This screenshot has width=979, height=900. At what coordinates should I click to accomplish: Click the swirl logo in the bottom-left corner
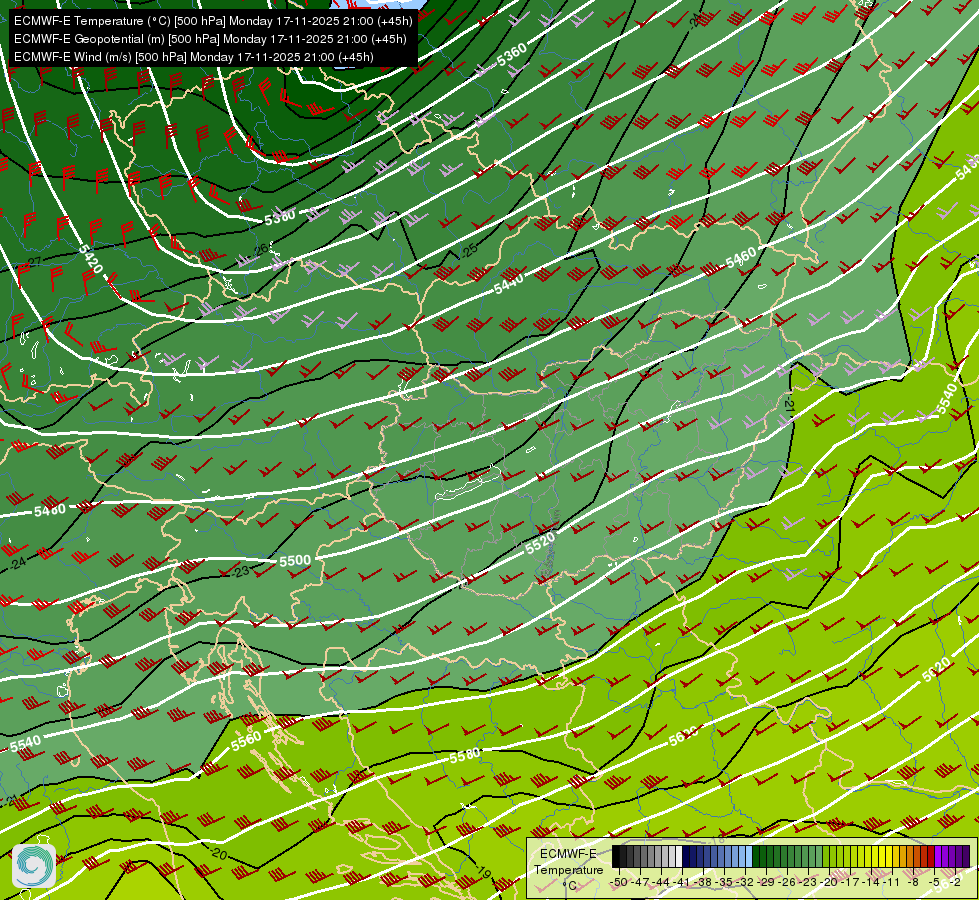pos(34,865)
